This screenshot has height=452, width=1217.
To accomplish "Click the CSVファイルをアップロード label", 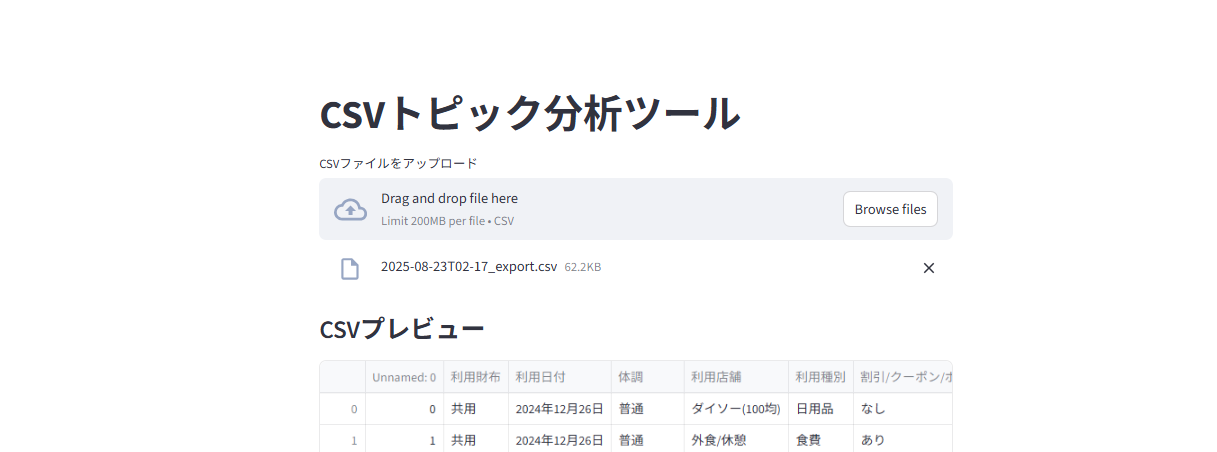I will [x=398, y=163].
